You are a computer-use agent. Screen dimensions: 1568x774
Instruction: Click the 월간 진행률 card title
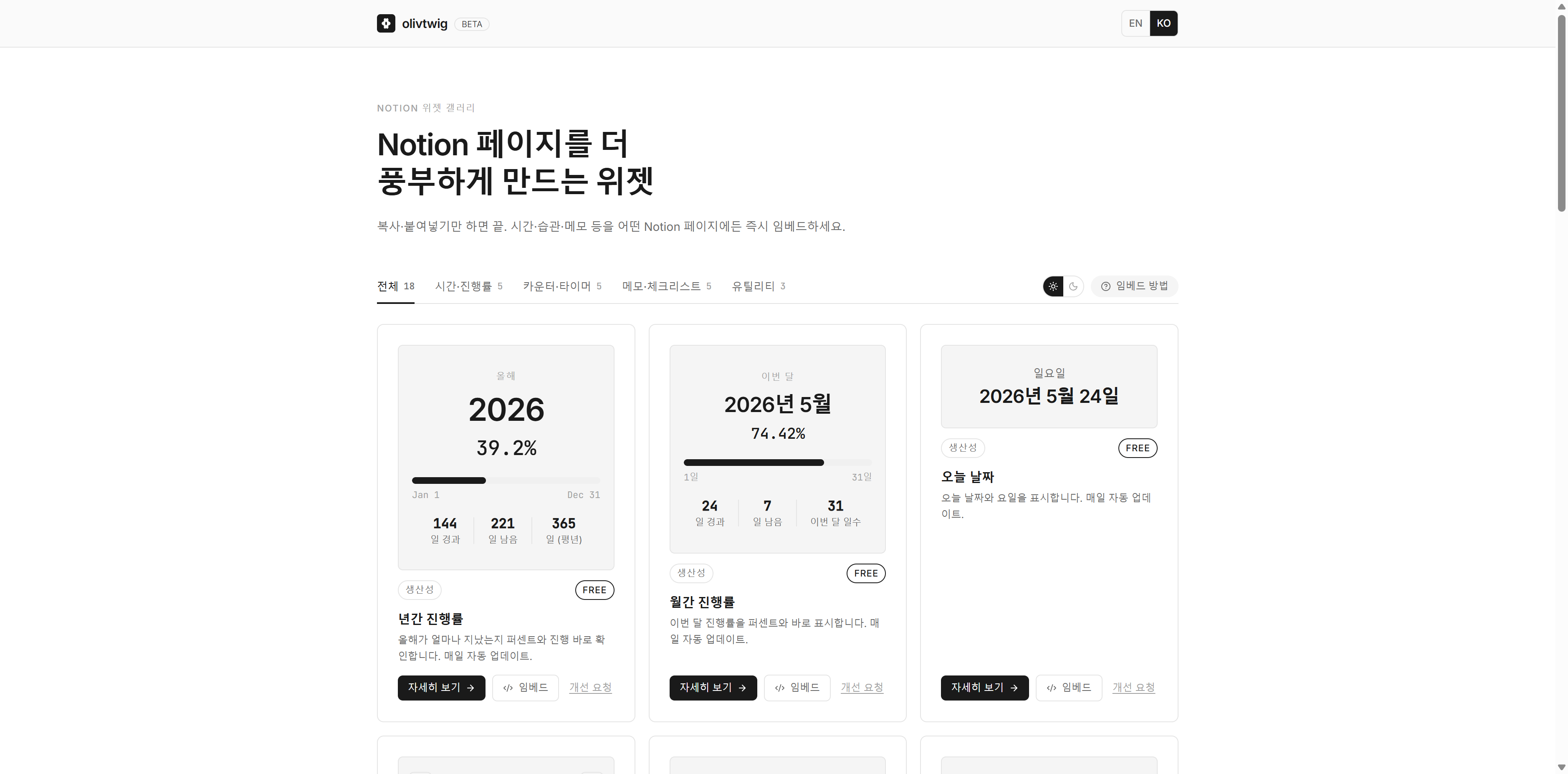[x=702, y=602]
